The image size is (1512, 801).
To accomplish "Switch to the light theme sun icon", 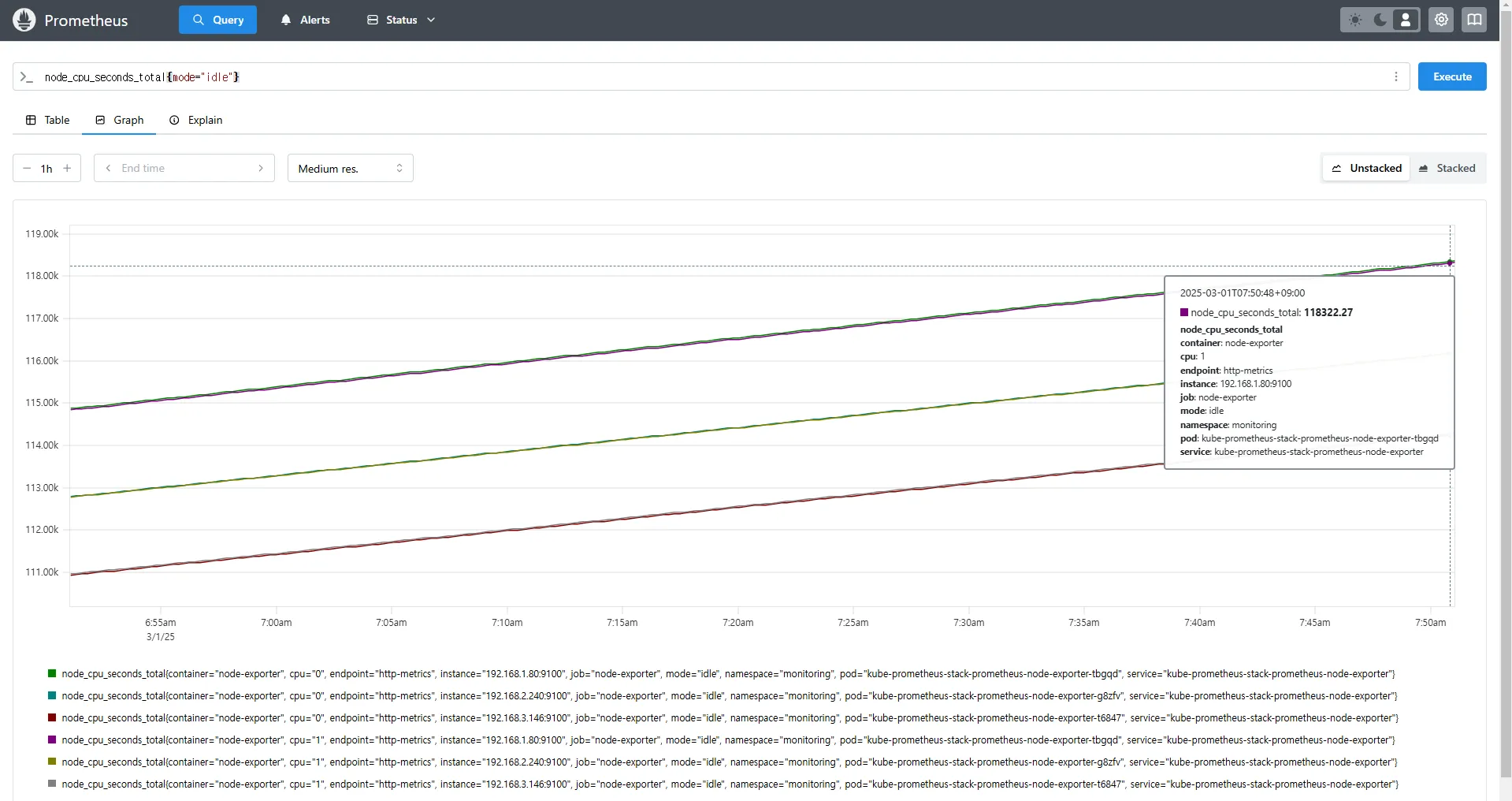I will [x=1355, y=20].
